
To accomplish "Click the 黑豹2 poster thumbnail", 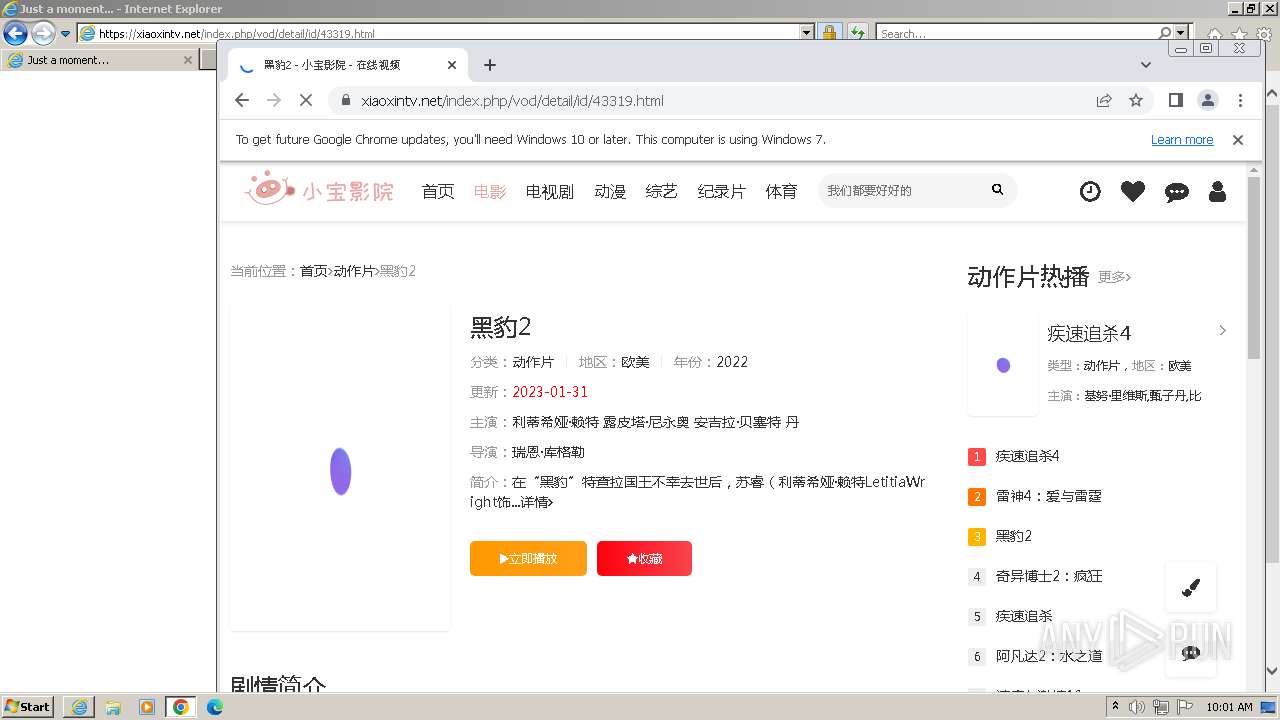I will [x=340, y=468].
